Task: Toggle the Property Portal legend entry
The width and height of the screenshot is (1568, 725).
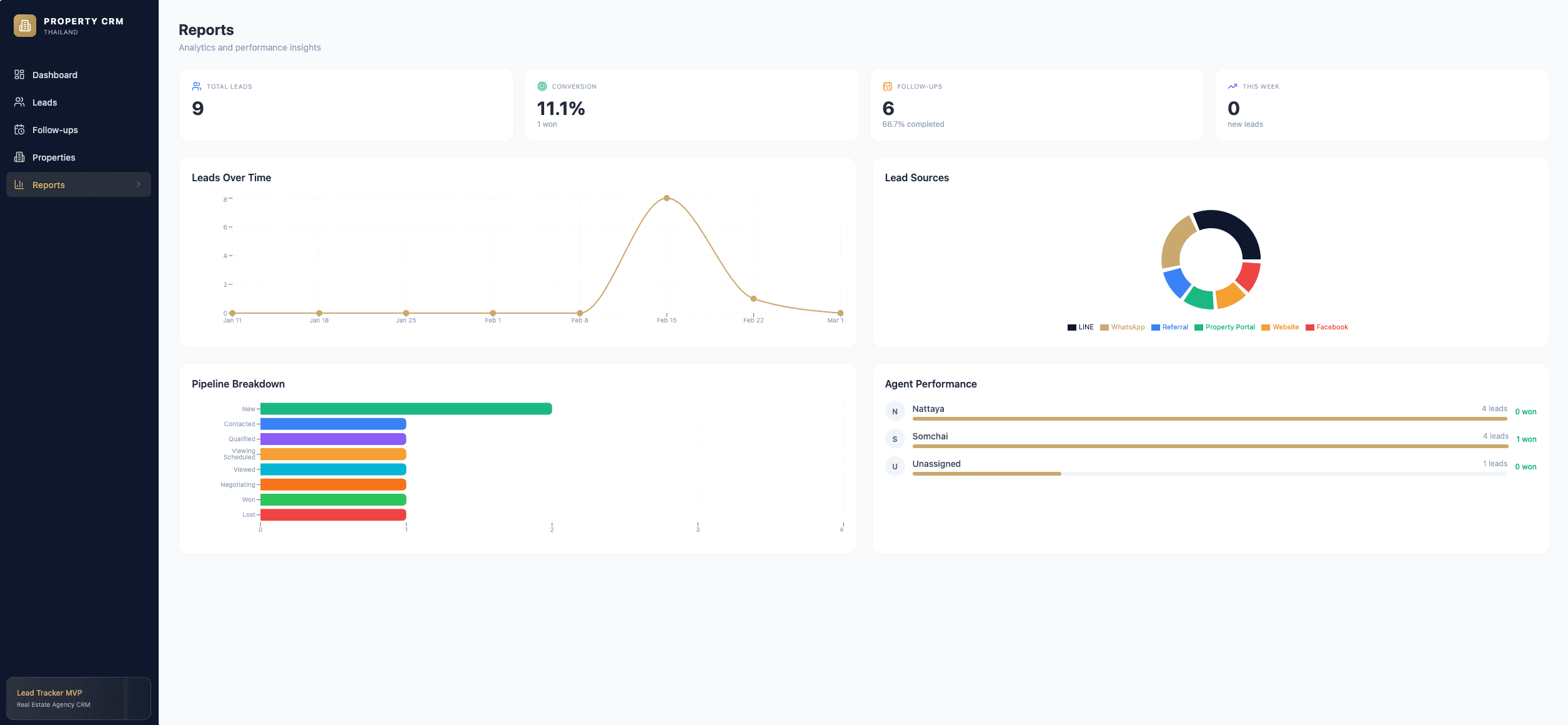Action: (x=1225, y=327)
